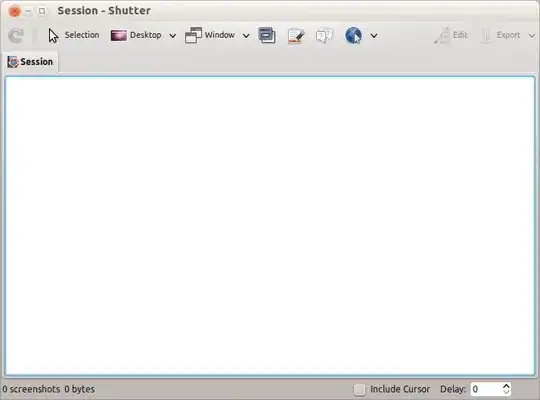
Task: Capture a window section icon
Action: click(x=267, y=35)
